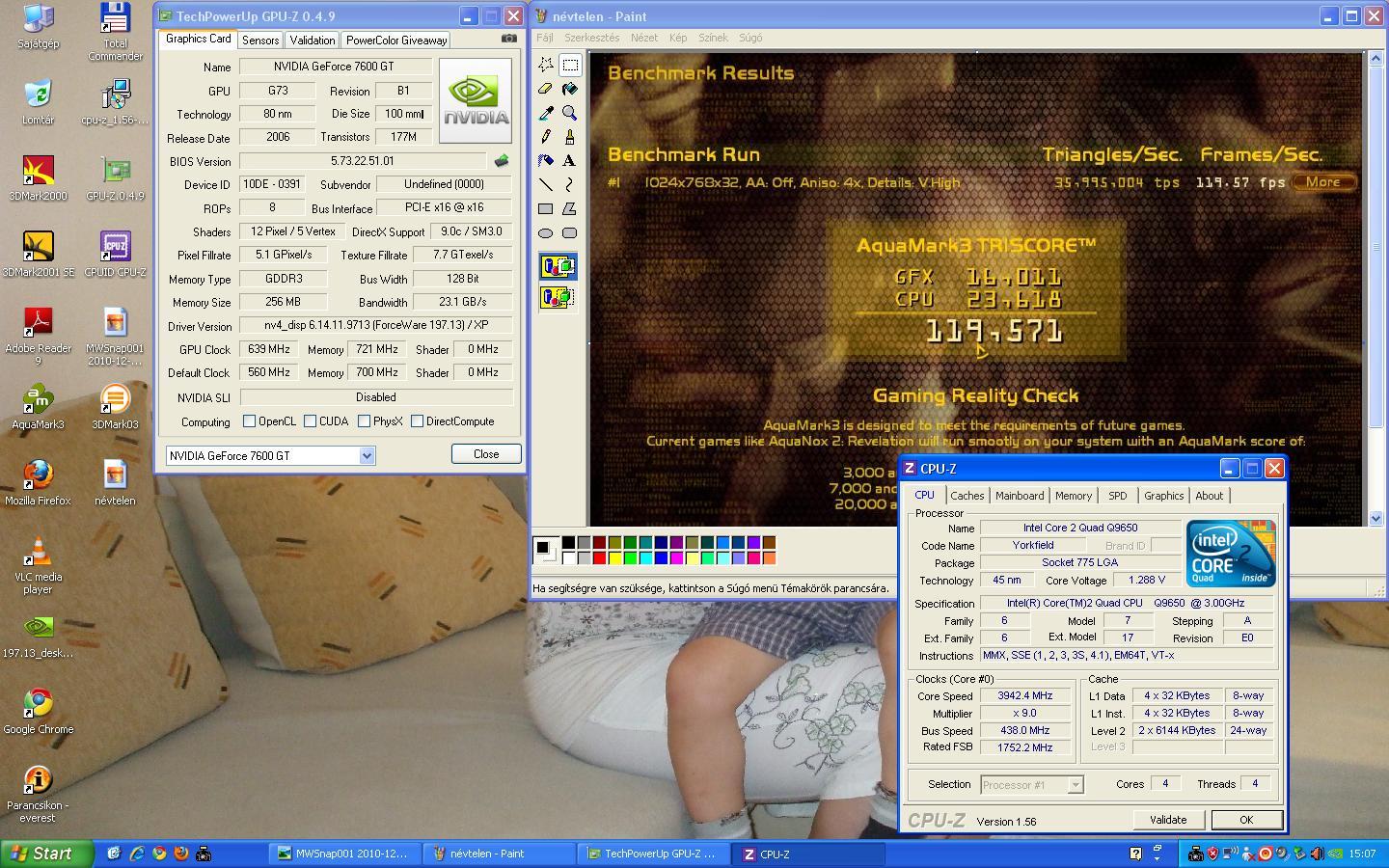Screen dimensions: 1389x868
Task: Switch to the Memory tab in CPU-Z
Action: click(x=1074, y=496)
